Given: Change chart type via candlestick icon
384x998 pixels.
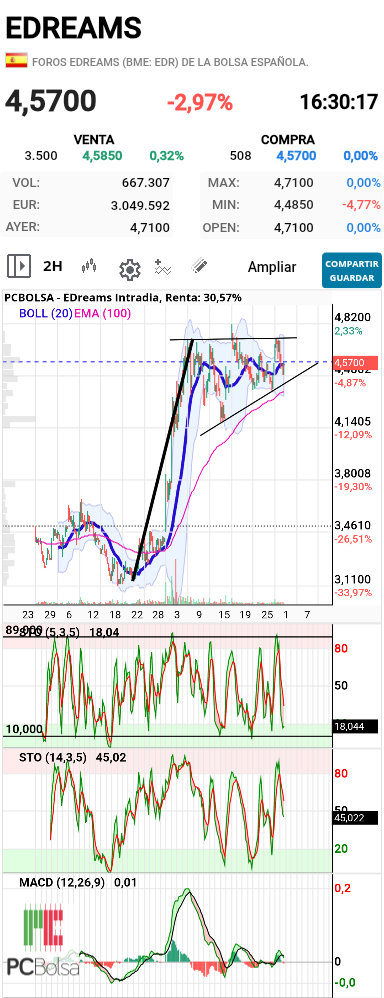Looking at the screenshot, I should coord(90,266).
